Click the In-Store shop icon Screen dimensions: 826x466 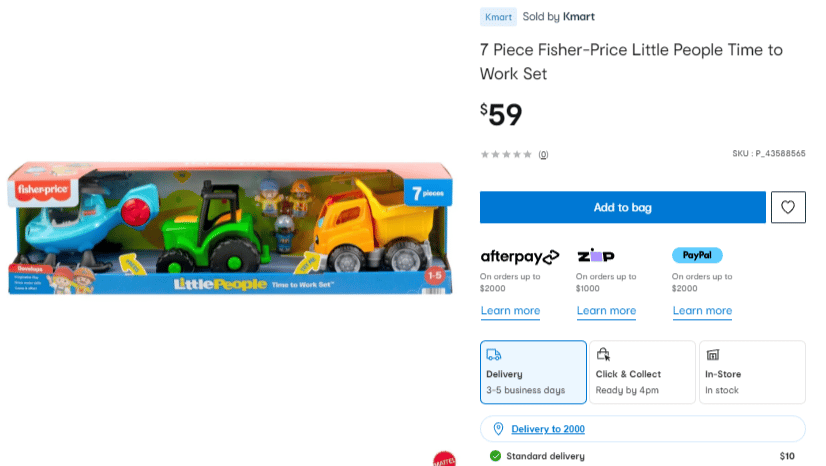point(713,354)
